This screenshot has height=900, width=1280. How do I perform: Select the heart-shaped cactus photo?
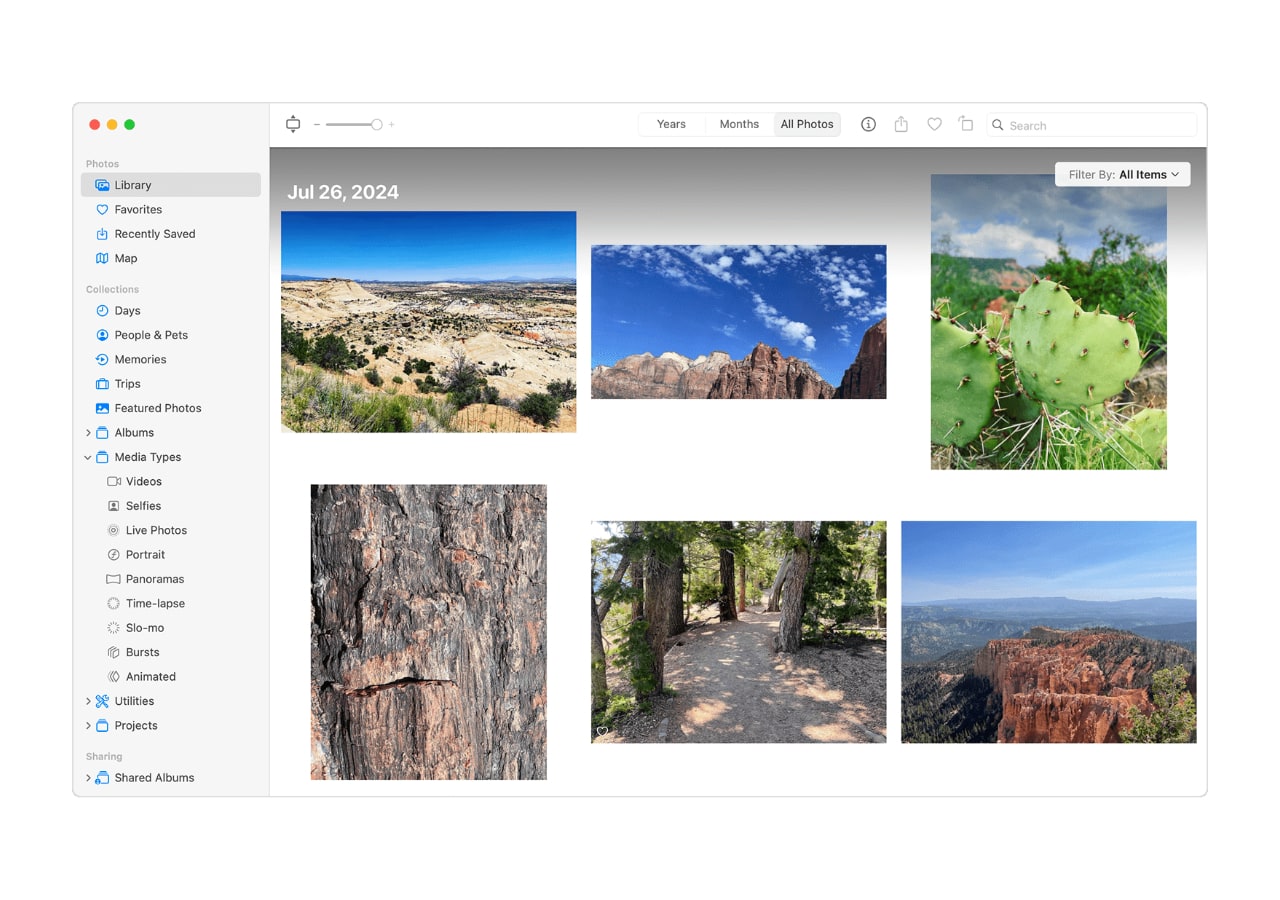(1048, 322)
